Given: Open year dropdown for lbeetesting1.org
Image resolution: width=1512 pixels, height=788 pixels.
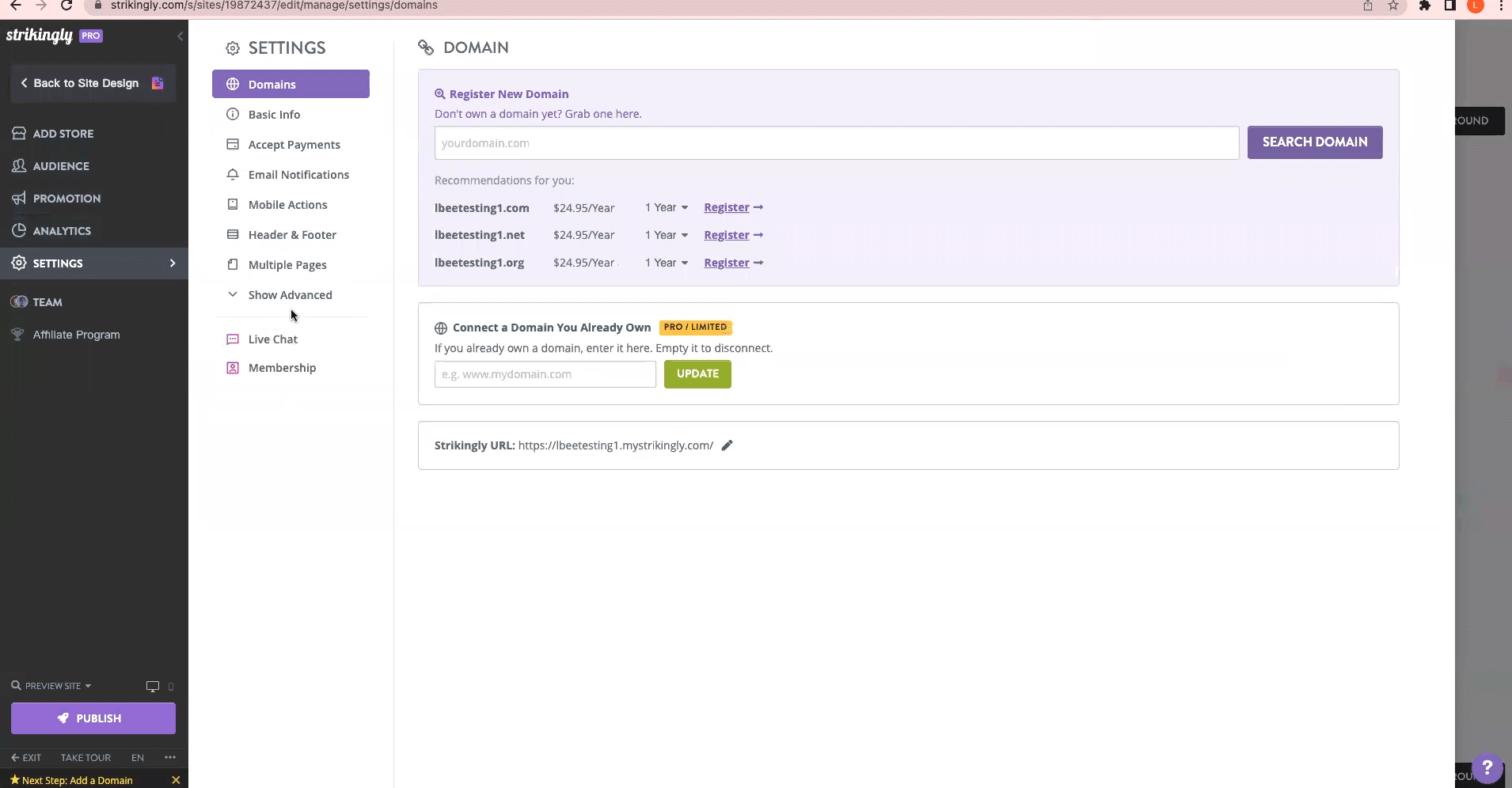Looking at the screenshot, I should (x=667, y=263).
